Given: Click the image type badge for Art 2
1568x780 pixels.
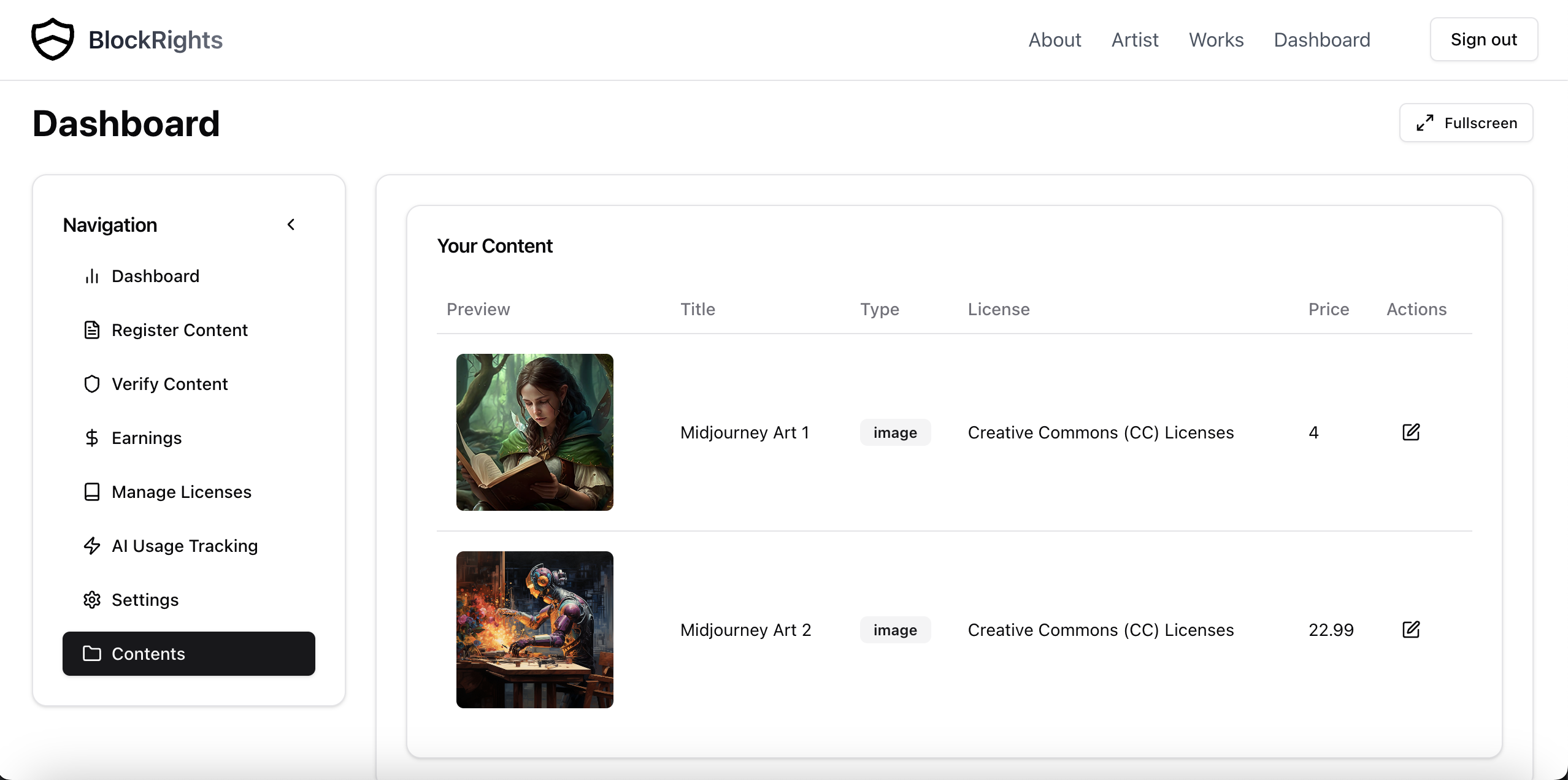Looking at the screenshot, I should [x=895, y=630].
